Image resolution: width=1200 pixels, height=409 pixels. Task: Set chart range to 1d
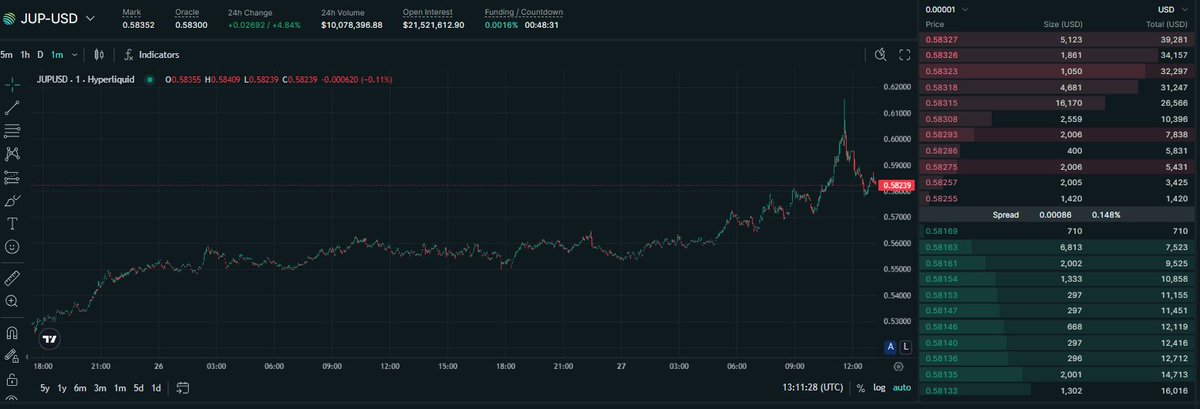(157, 388)
